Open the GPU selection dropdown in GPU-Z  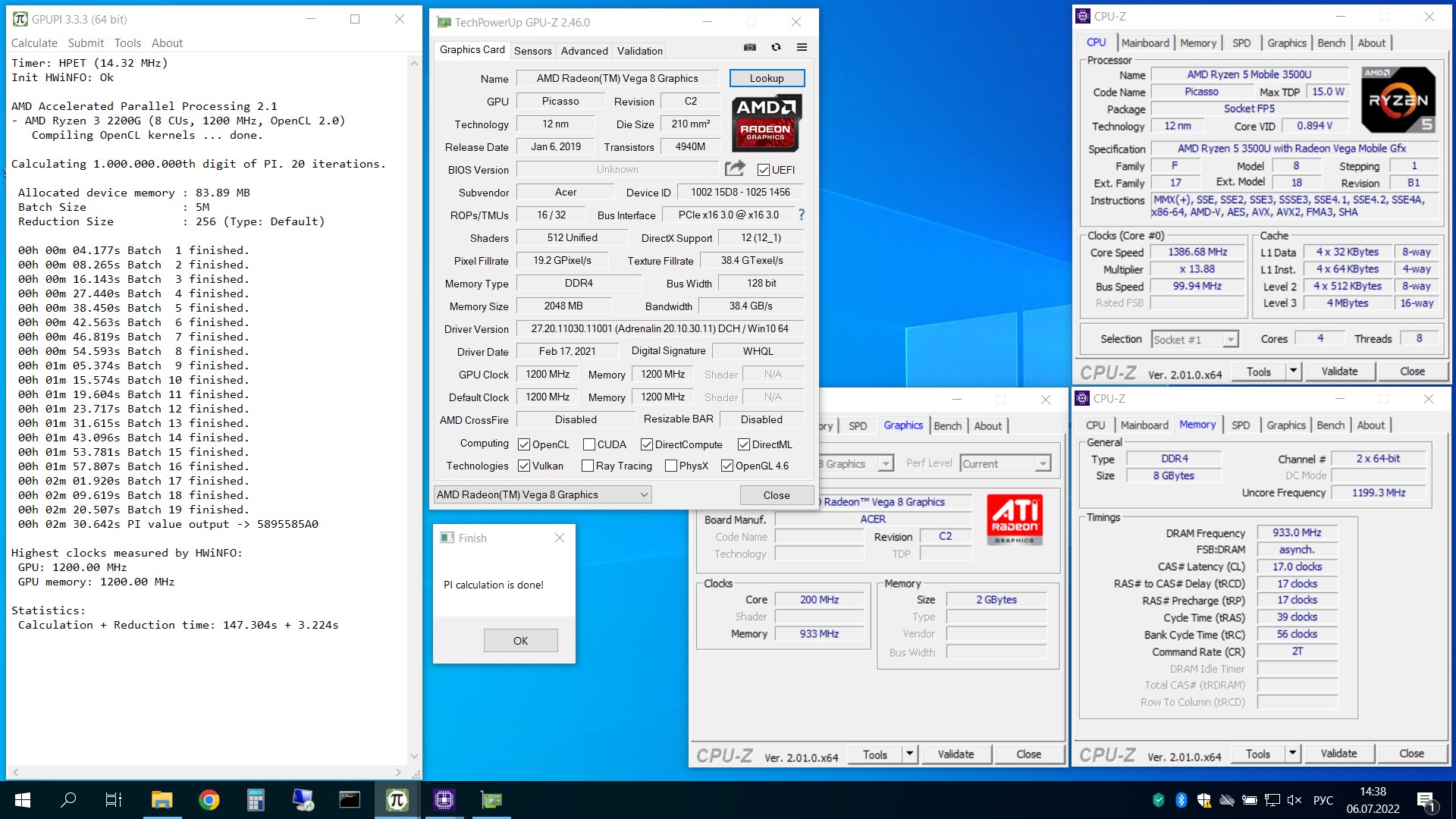[x=543, y=494]
